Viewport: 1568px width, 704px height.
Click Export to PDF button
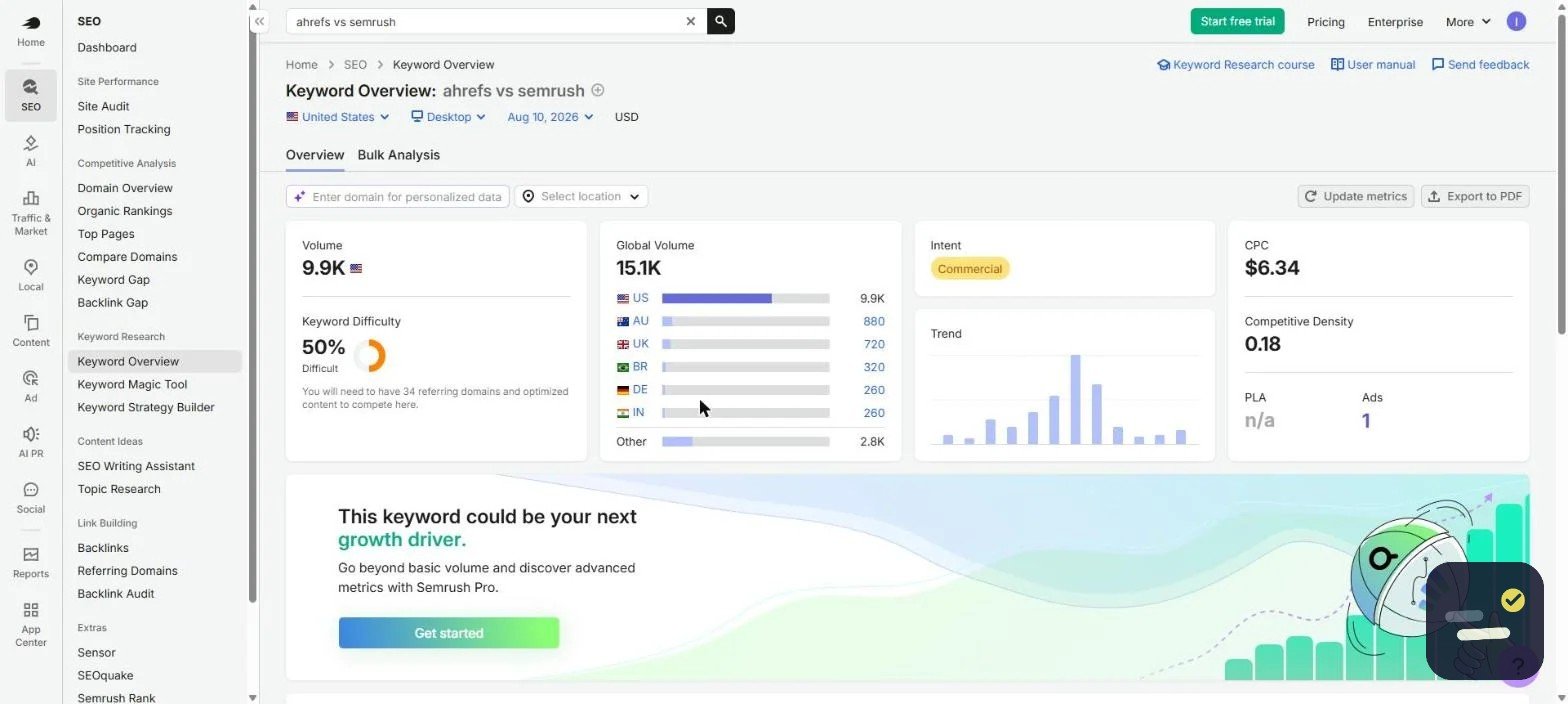click(1475, 197)
